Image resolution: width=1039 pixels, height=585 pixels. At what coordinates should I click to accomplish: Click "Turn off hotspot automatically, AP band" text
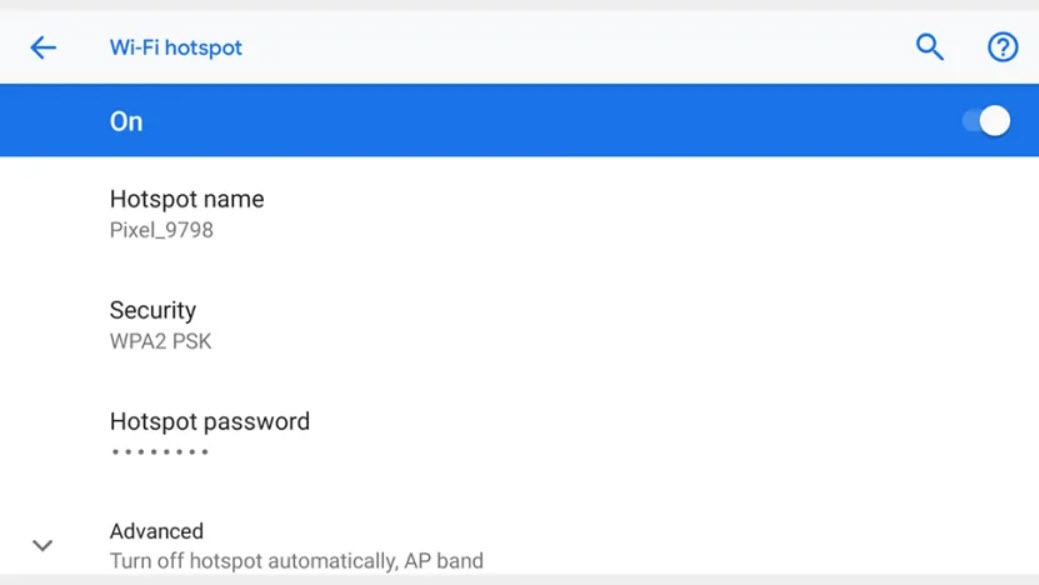(x=296, y=560)
